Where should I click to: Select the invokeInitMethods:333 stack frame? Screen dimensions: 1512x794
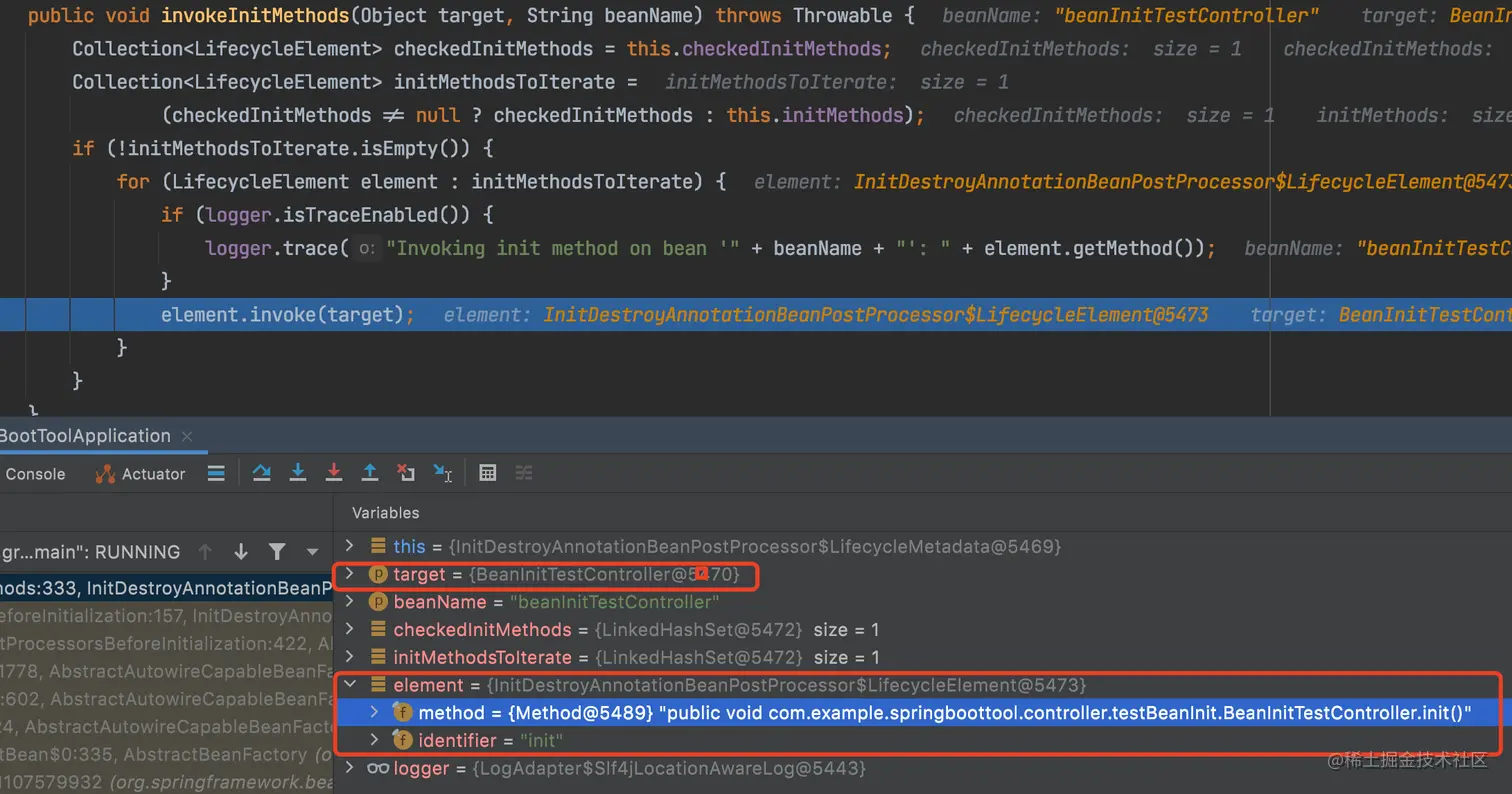click(166, 588)
